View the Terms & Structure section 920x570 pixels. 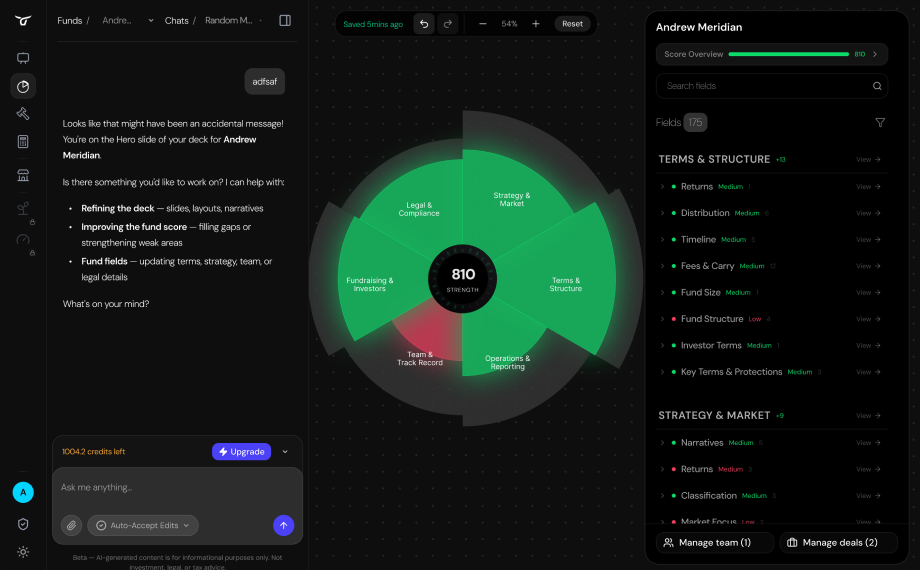click(x=868, y=160)
